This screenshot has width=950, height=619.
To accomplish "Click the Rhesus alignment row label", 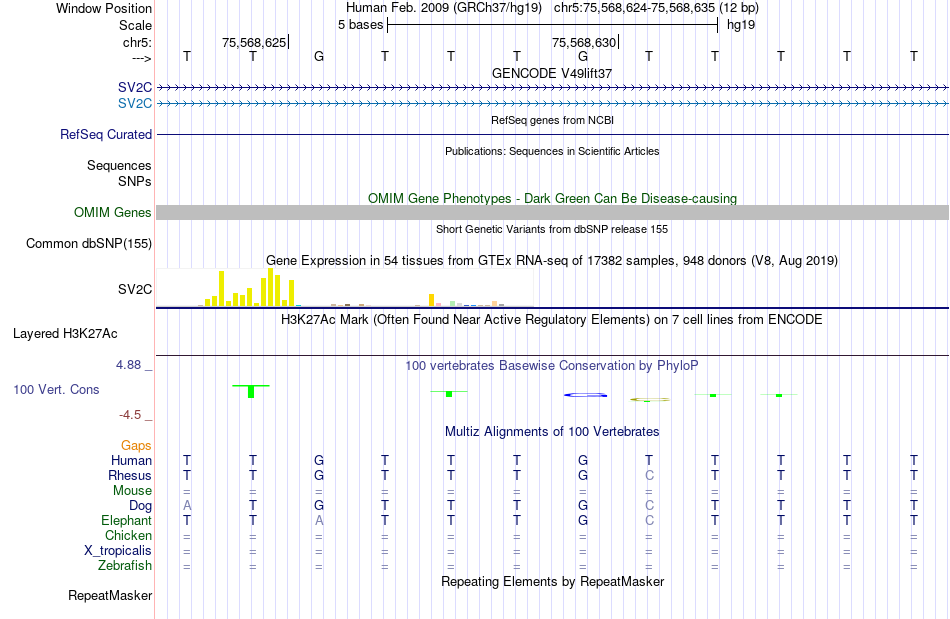I will pyautogui.click(x=130, y=475).
